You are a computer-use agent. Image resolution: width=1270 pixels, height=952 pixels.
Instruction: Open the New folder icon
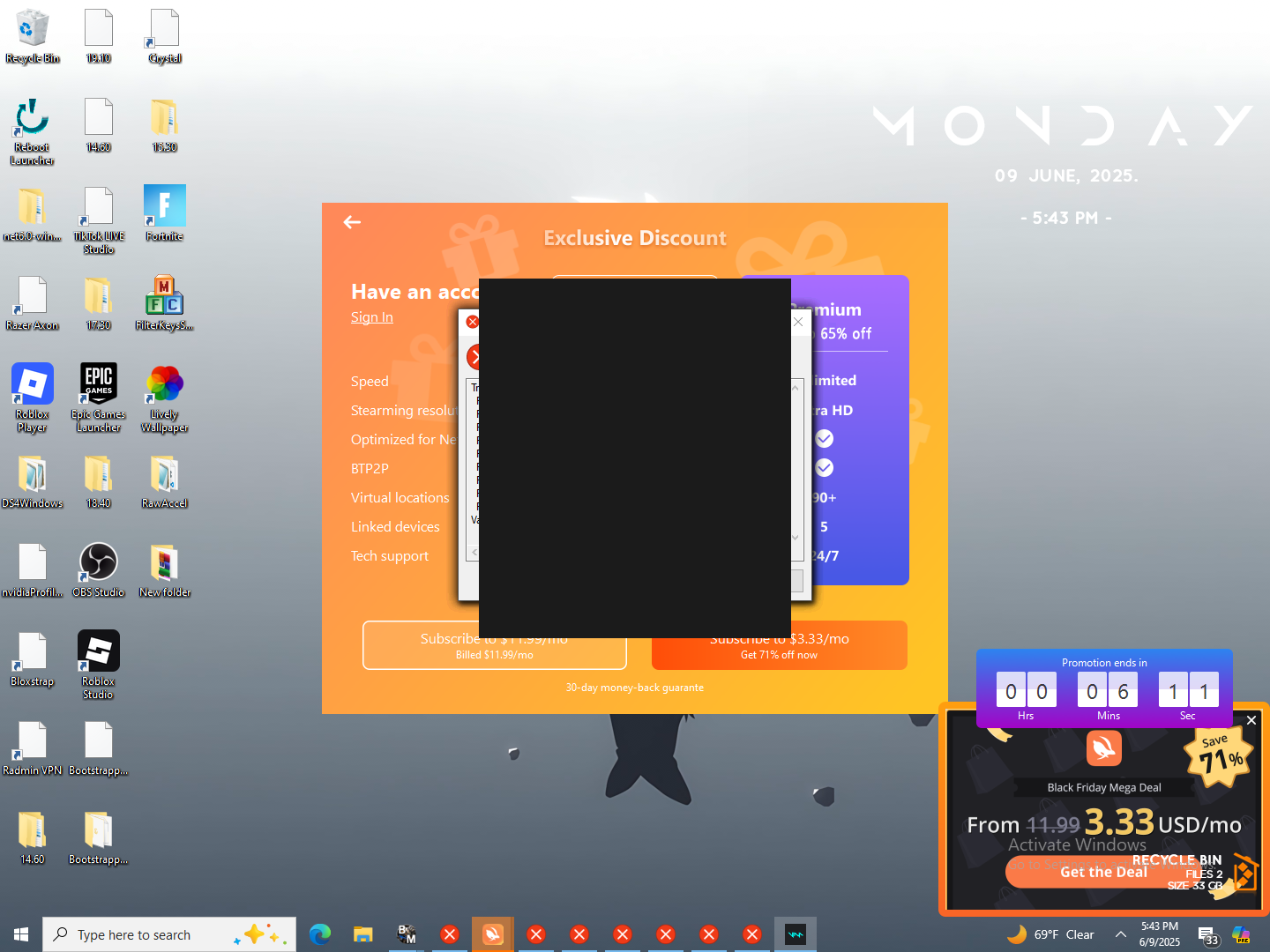point(165,571)
